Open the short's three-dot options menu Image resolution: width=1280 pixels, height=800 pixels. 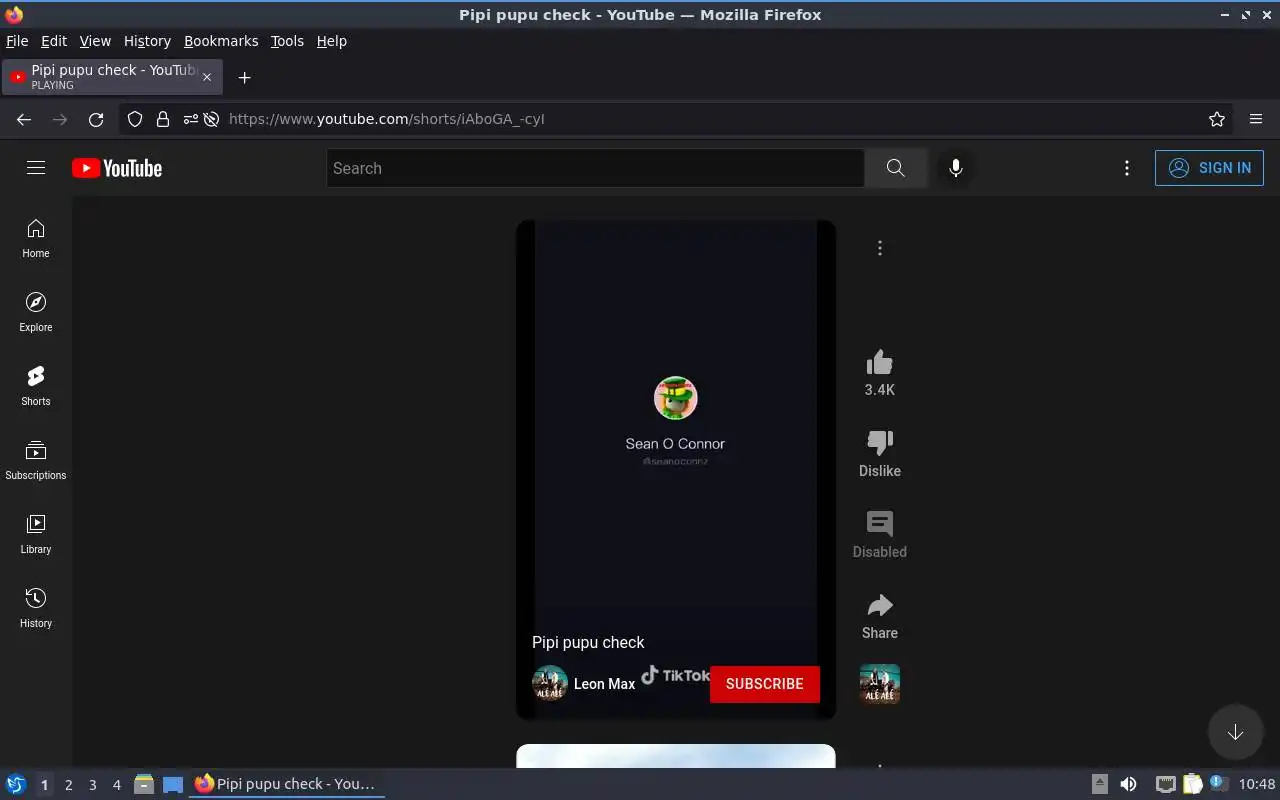point(880,248)
